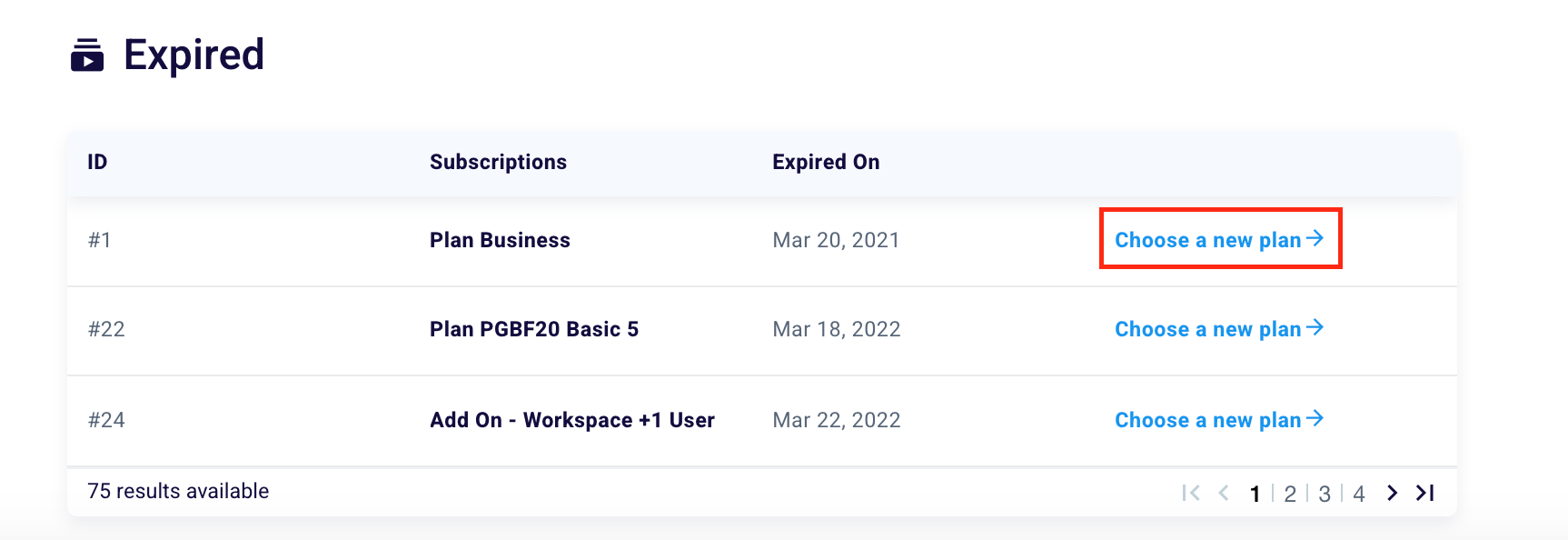Go to the first page of results
Image resolution: width=1568 pixels, height=540 pixels.
pos(1191,493)
